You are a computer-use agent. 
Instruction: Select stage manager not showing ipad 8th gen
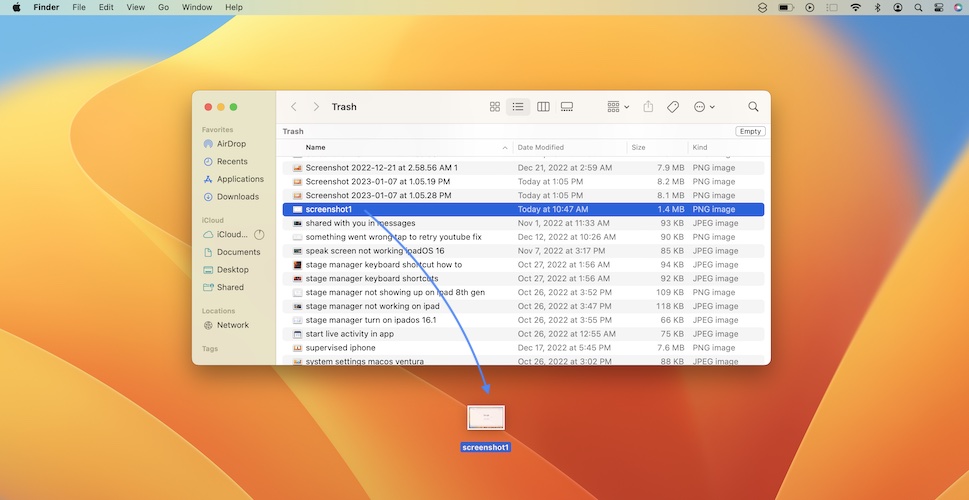tap(523, 292)
